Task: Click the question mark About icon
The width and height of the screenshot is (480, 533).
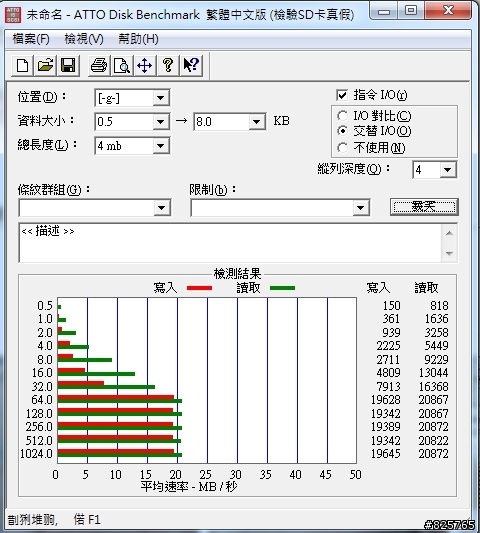Action: point(168,65)
